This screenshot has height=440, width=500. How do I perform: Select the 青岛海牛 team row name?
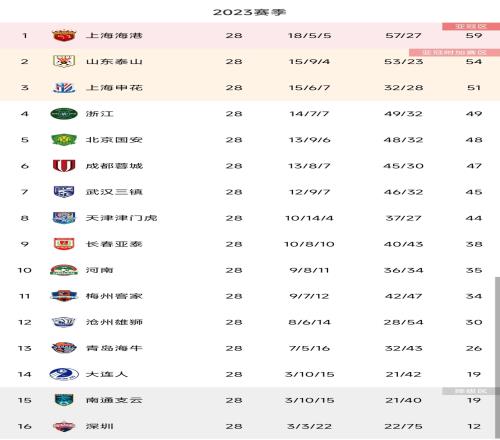click(x=114, y=348)
